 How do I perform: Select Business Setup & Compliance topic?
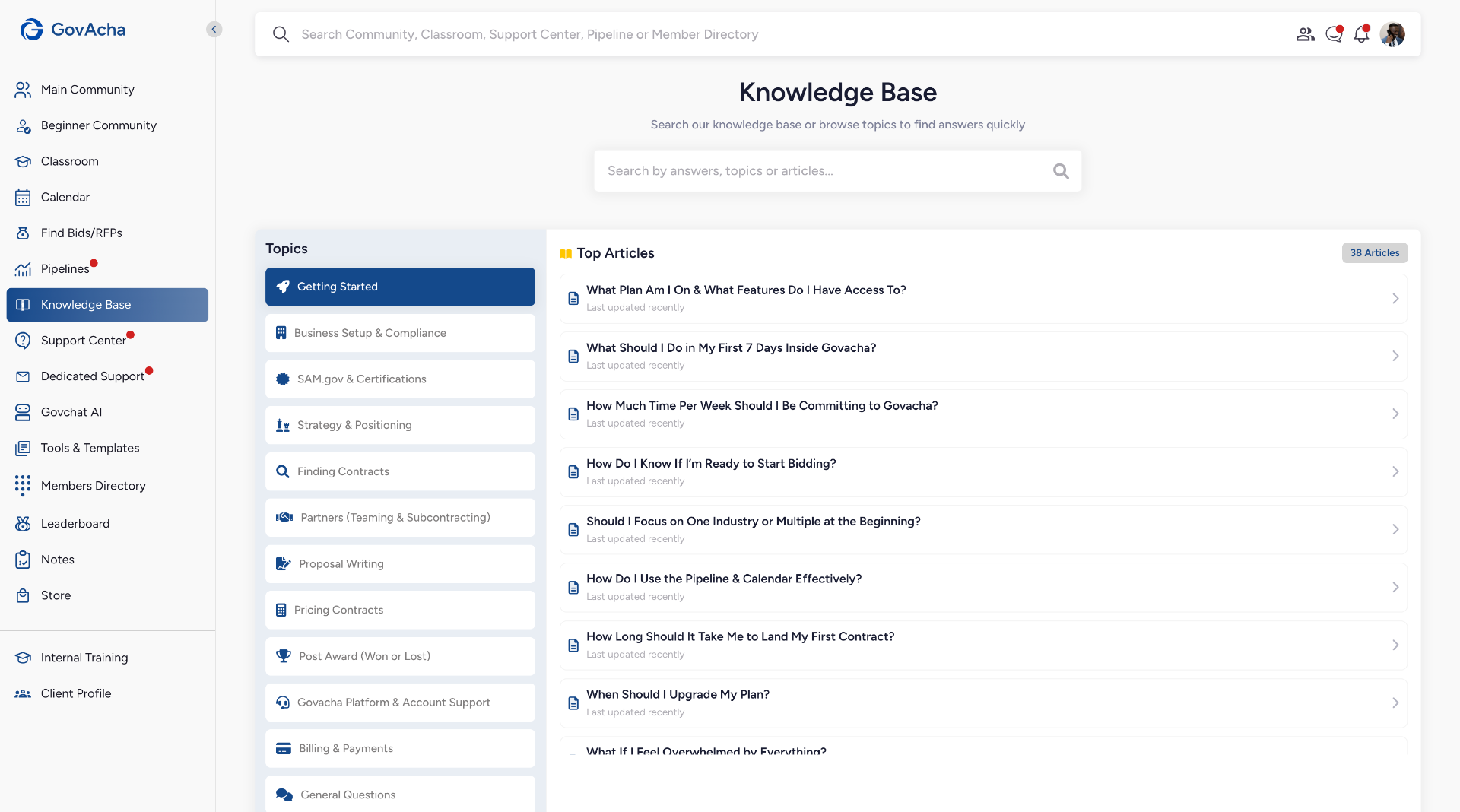coord(400,333)
